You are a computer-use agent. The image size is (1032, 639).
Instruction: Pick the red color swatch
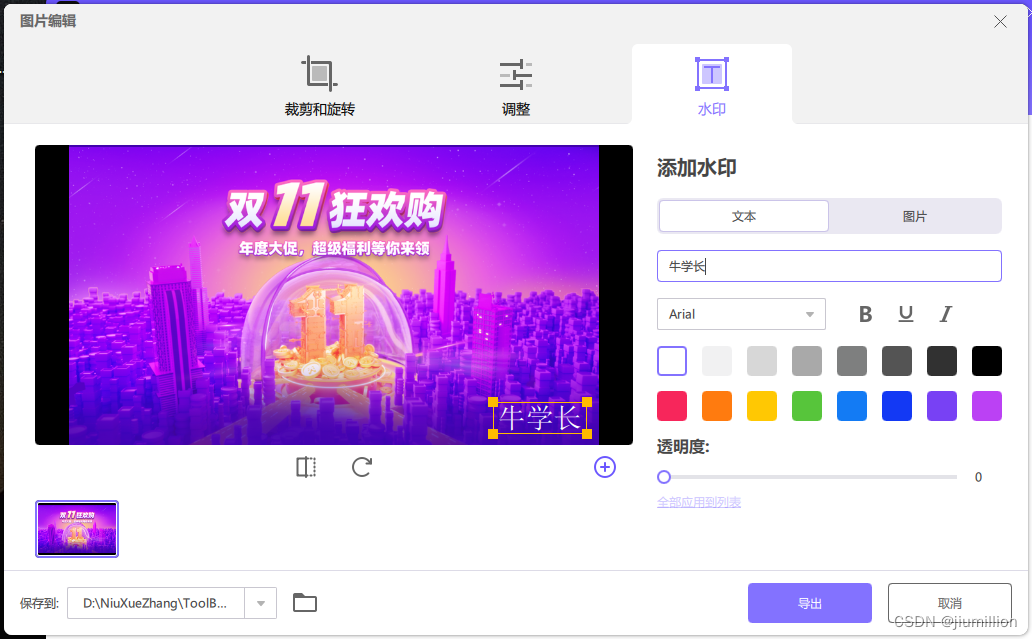point(672,406)
